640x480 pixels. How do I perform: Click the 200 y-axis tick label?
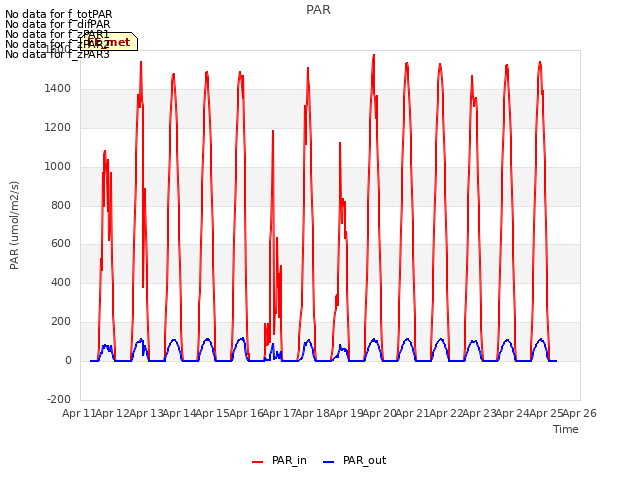click(x=61, y=322)
